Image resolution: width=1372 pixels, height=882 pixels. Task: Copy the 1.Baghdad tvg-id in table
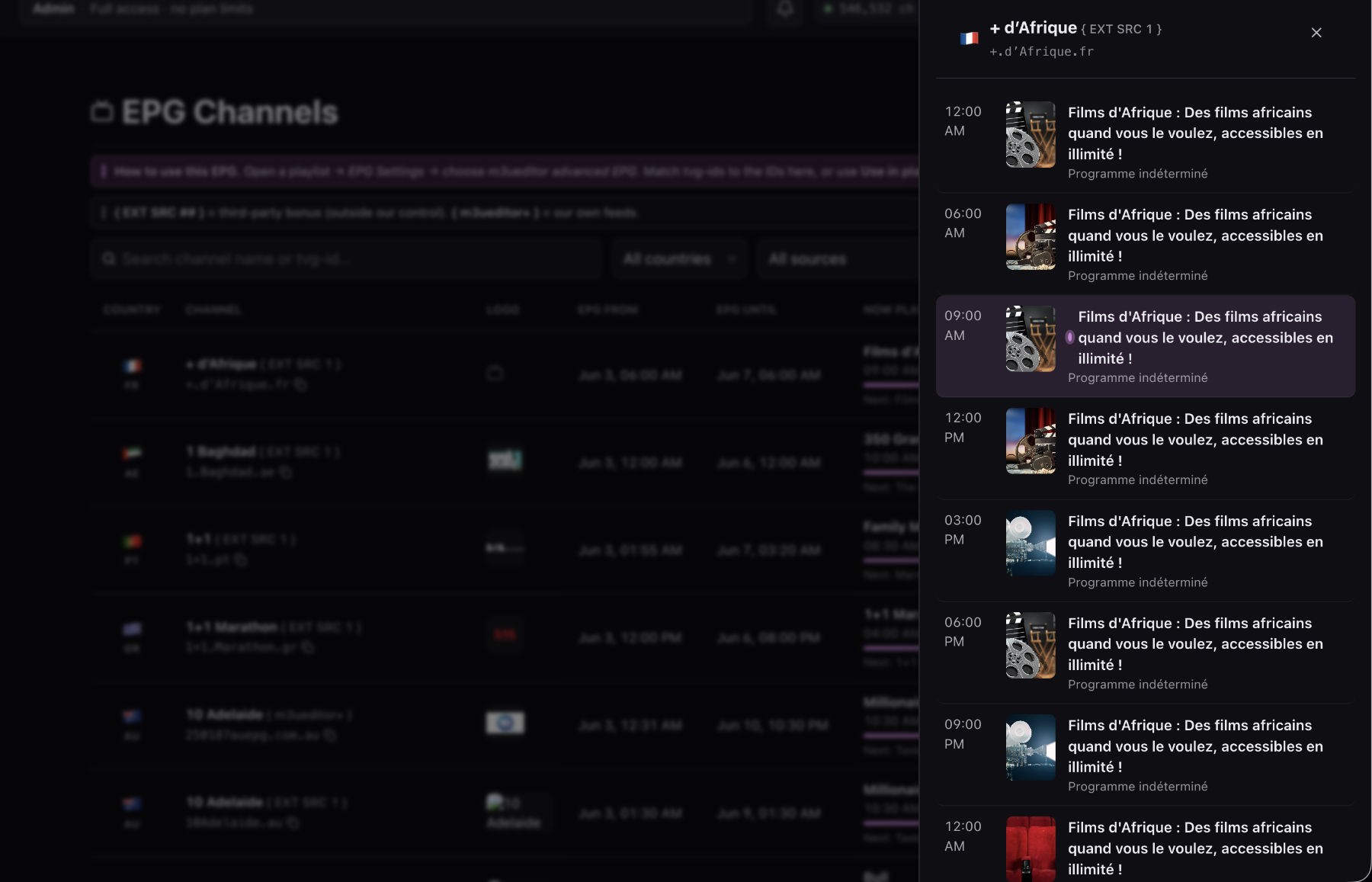pyautogui.click(x=286, y=473)
